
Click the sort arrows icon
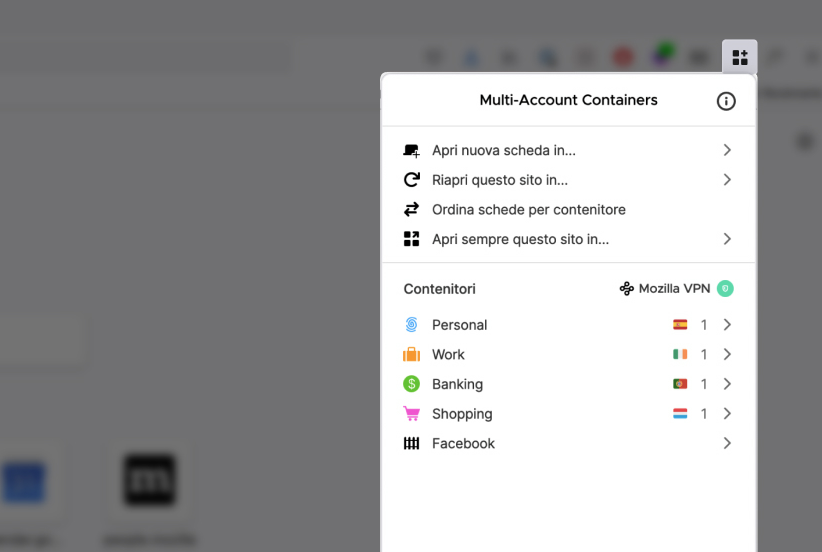coord(412,209)
